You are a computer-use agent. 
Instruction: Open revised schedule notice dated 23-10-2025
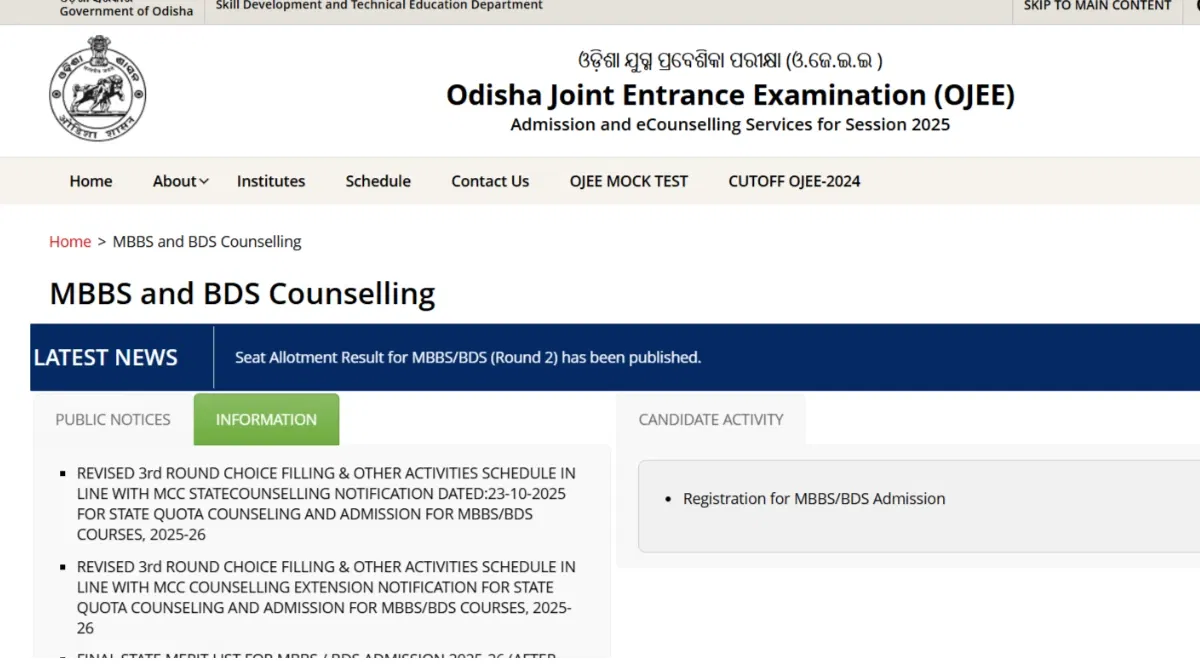[326, 503]
